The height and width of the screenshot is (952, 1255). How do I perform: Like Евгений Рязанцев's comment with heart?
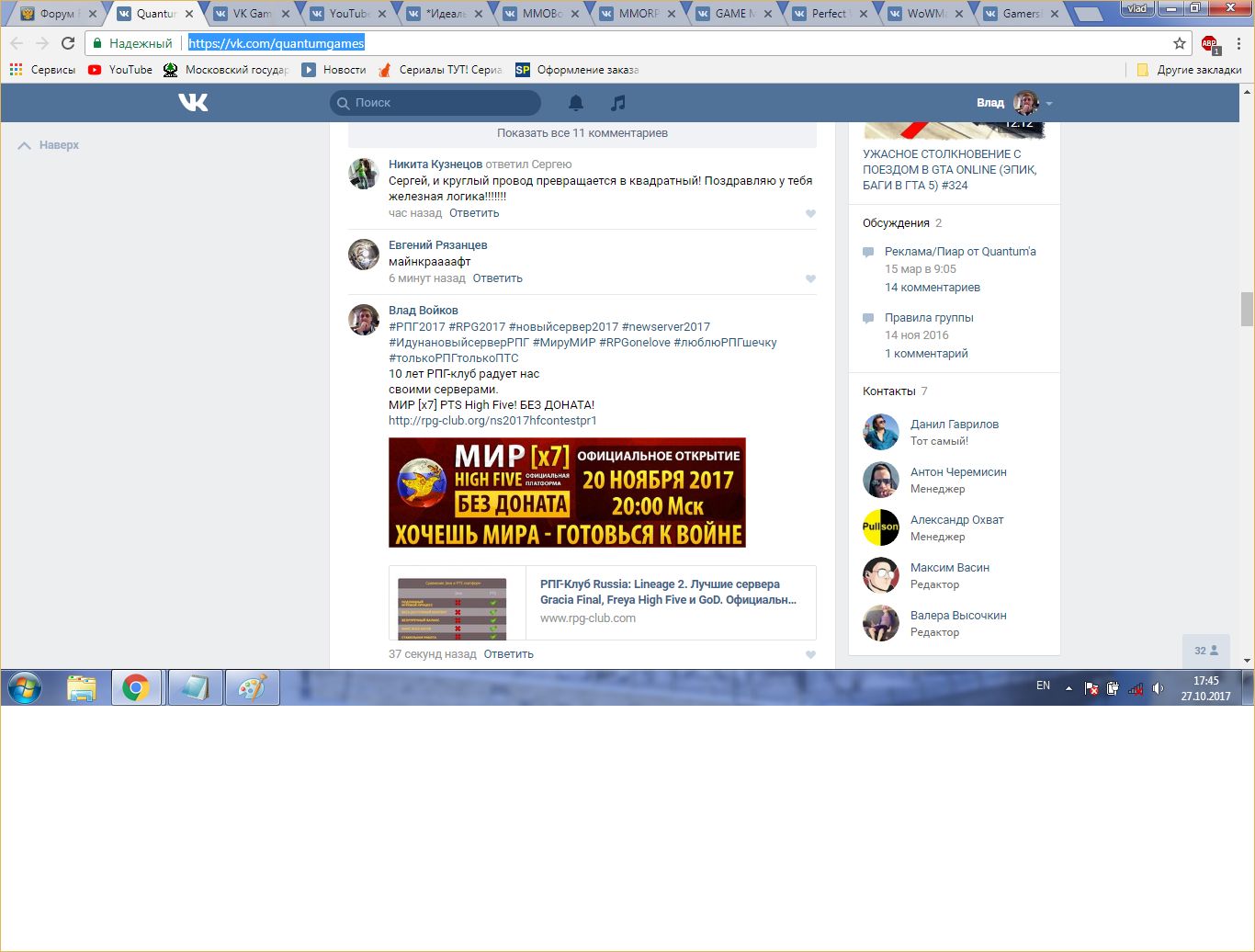810,278
